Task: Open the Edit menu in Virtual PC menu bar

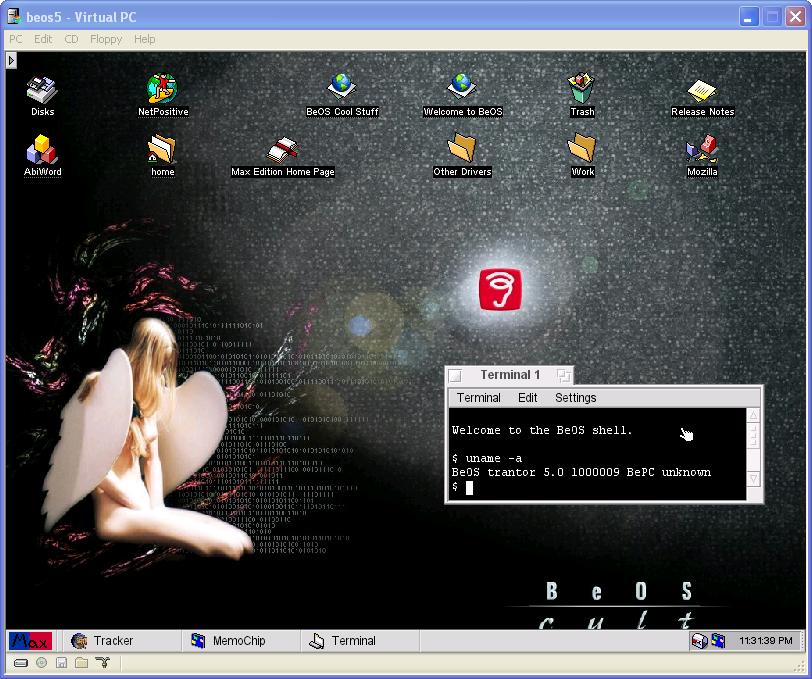Action: click(43, 39)
